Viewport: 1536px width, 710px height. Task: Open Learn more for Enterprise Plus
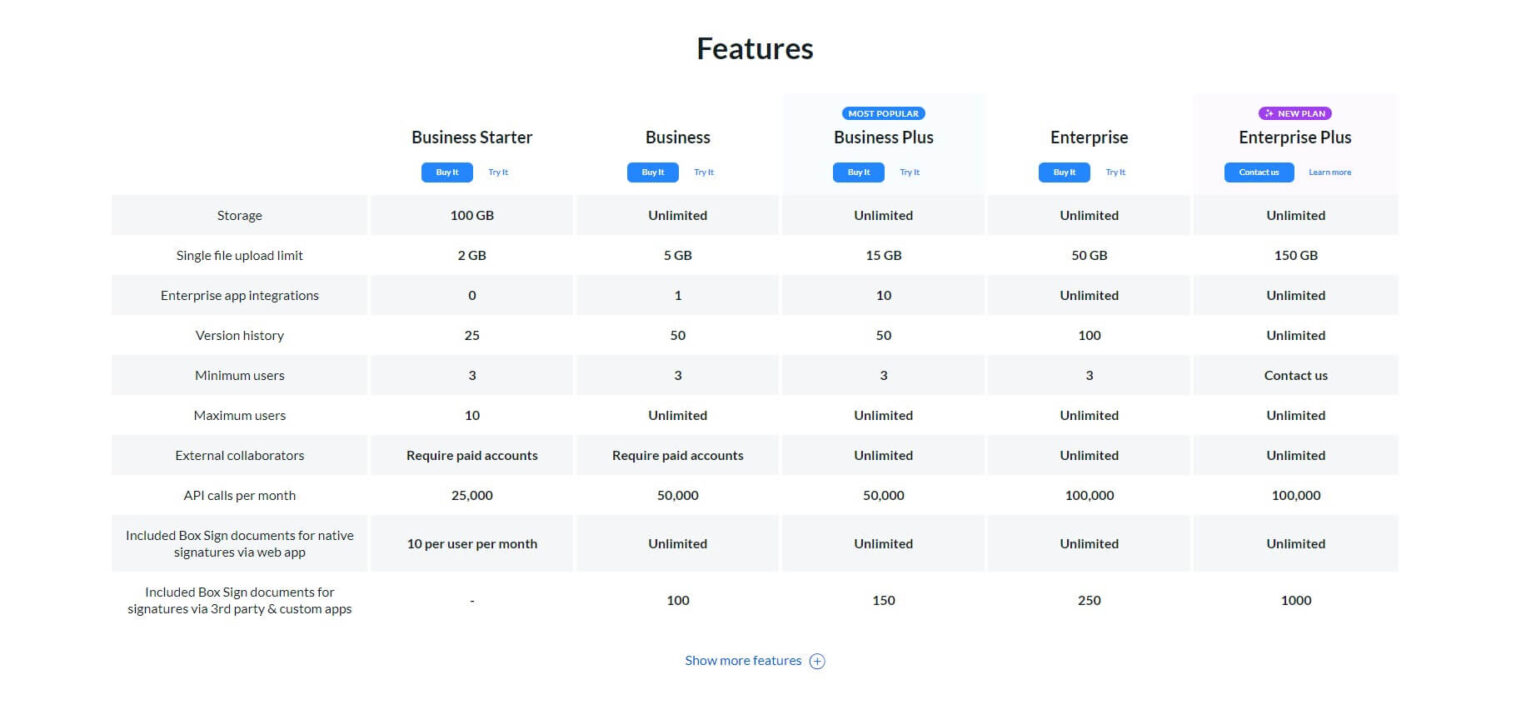tap(1330, 172)
